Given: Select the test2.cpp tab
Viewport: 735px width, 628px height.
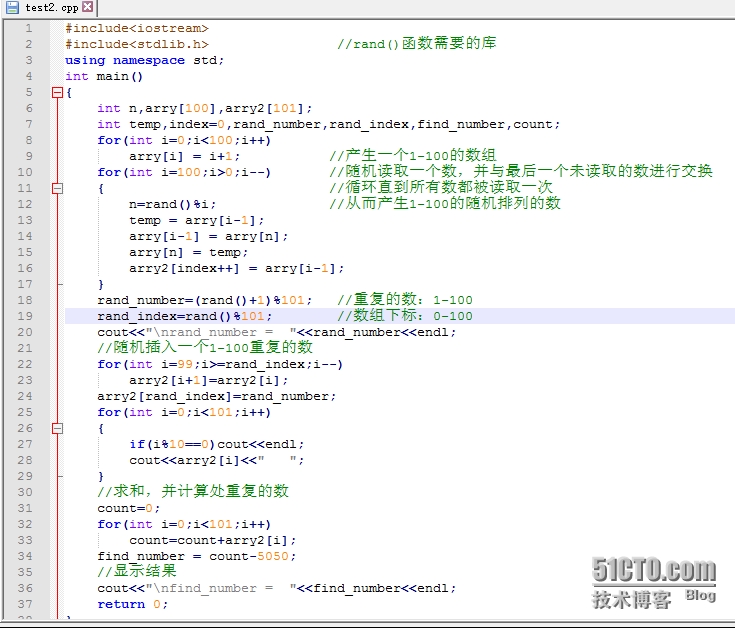Looking at the screenshot, I should [51, 7].
